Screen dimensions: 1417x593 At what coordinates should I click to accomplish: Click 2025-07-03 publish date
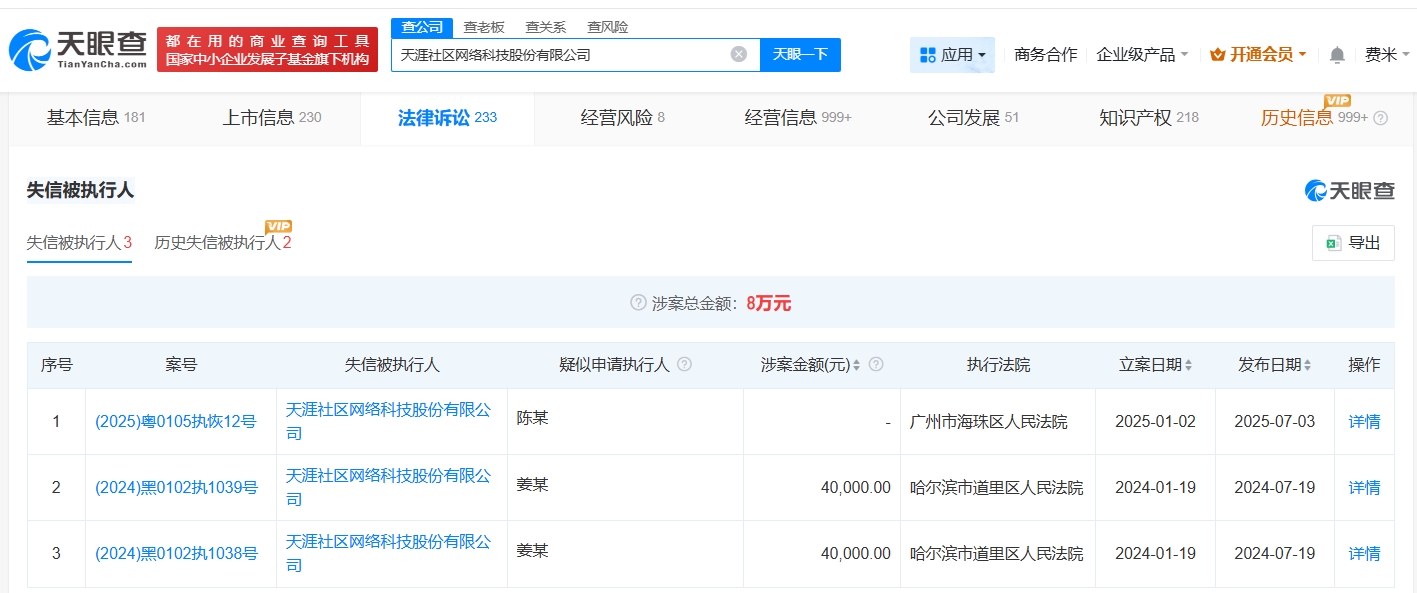point(1274,421)
